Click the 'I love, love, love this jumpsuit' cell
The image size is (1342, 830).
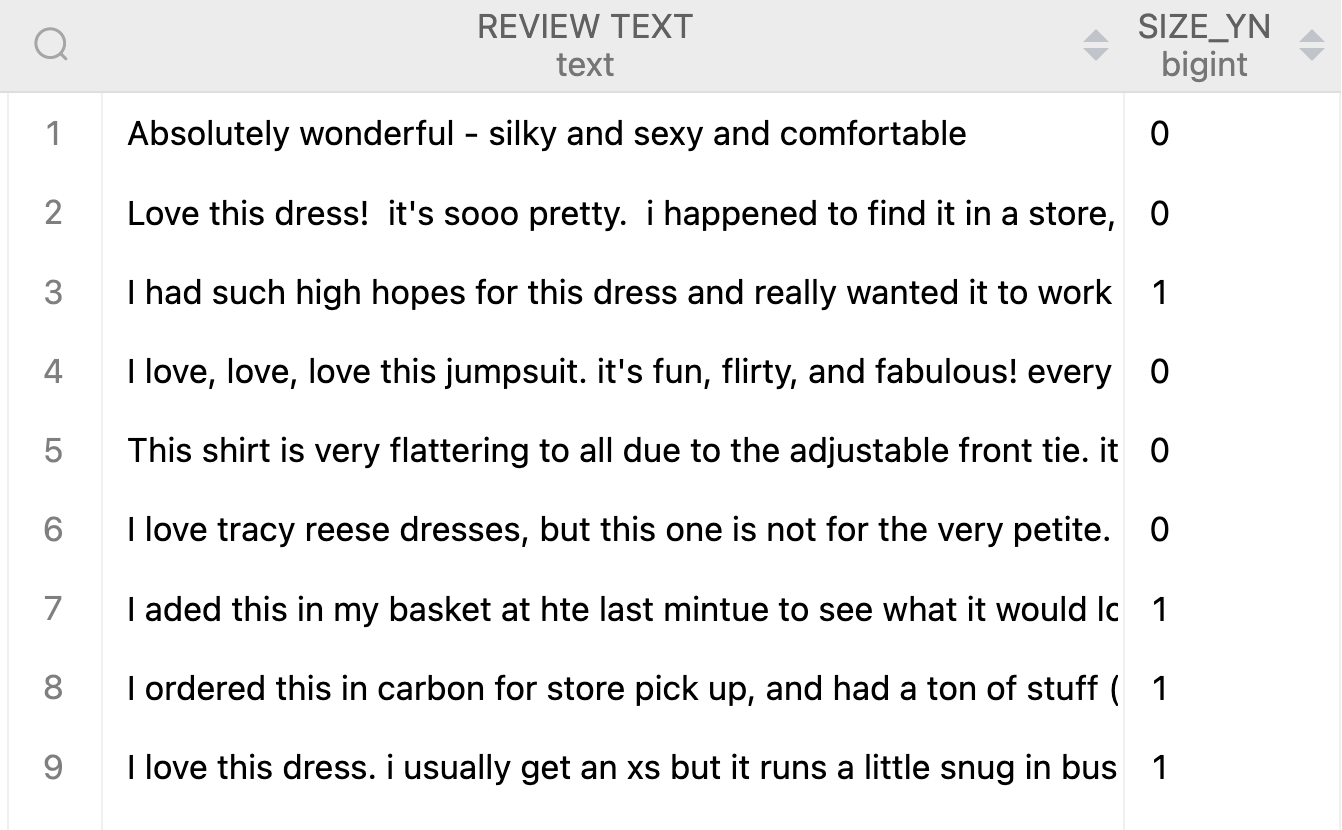[613, 371]
